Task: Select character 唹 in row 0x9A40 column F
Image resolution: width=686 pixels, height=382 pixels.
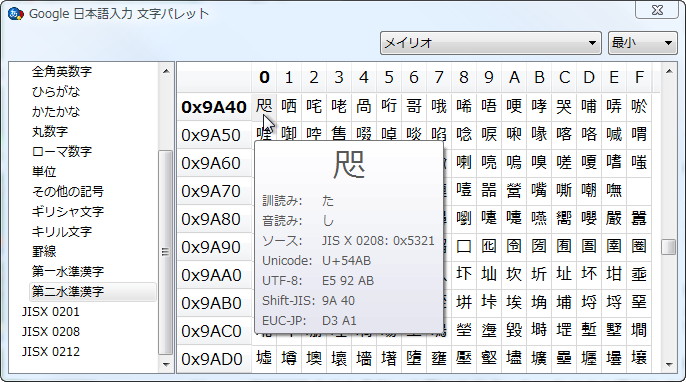Action: 639,106
